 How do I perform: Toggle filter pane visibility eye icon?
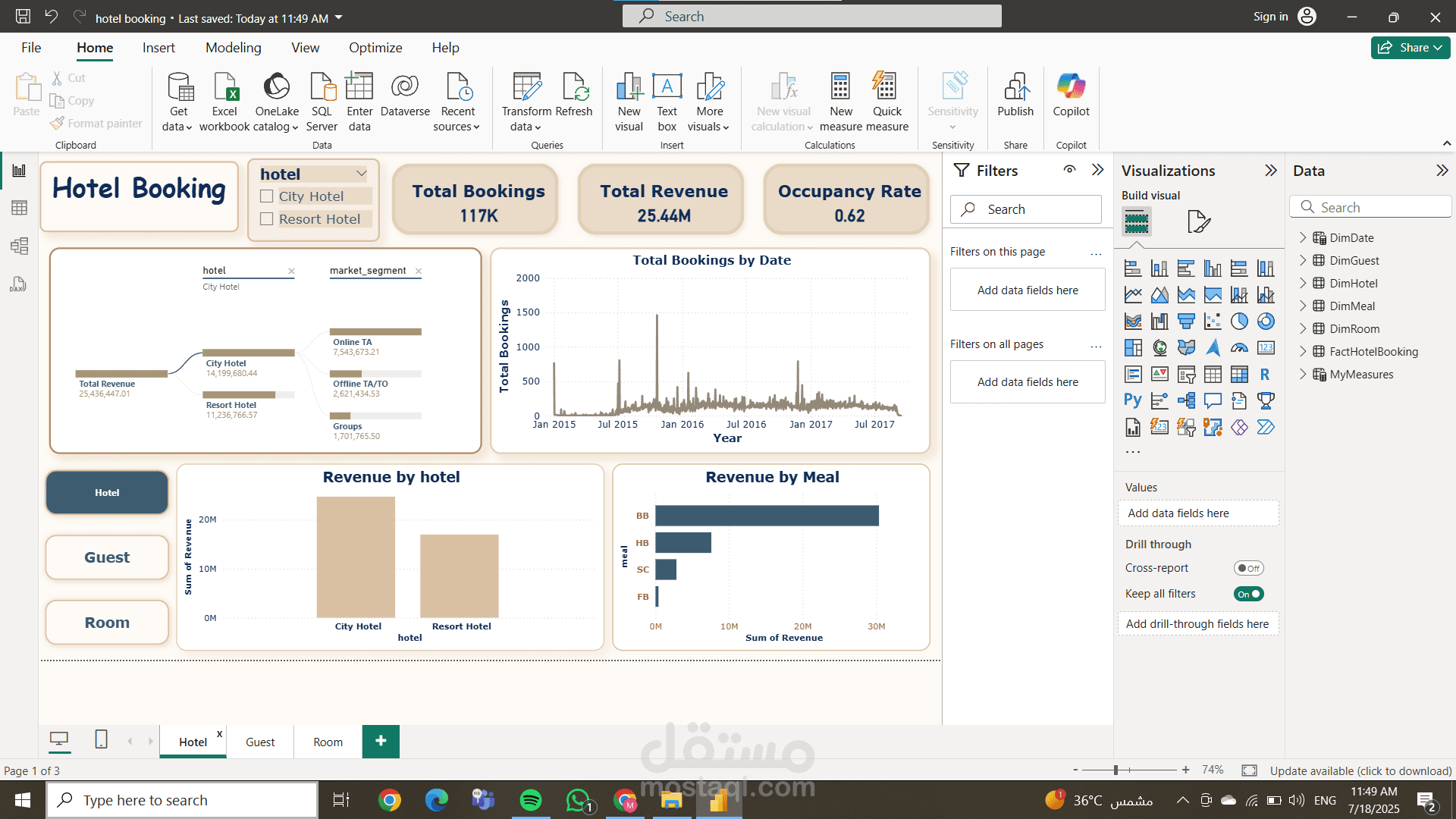1069,170
